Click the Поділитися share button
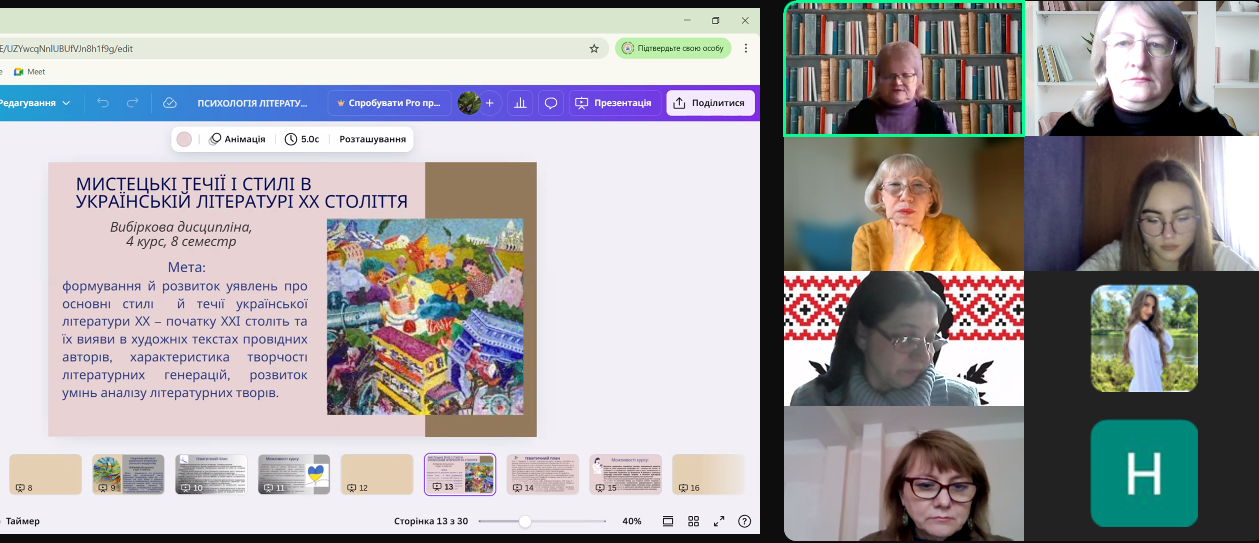 710,103
